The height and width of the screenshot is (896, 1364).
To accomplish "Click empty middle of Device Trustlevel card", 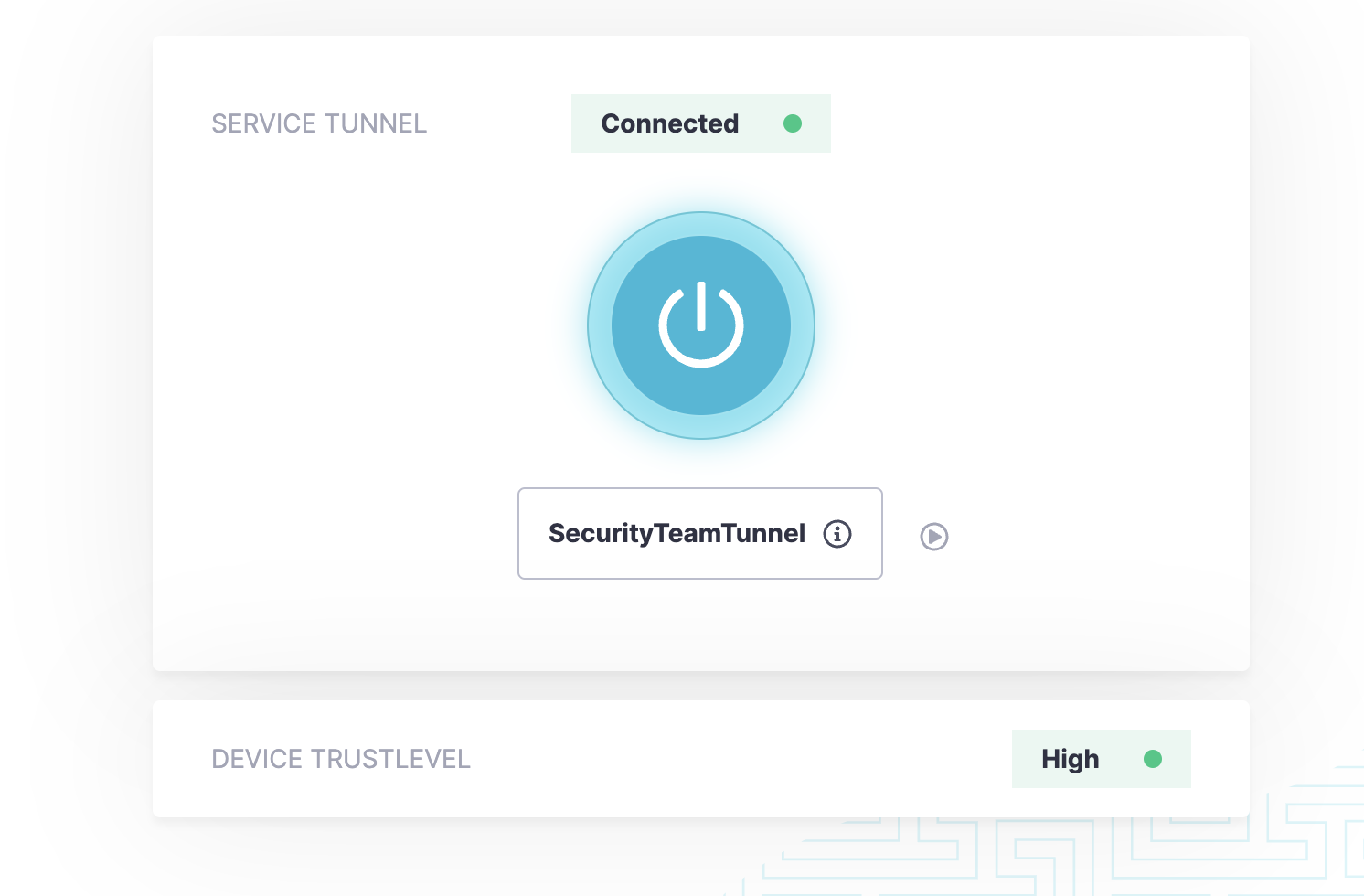I will click(x=731, y=759).
